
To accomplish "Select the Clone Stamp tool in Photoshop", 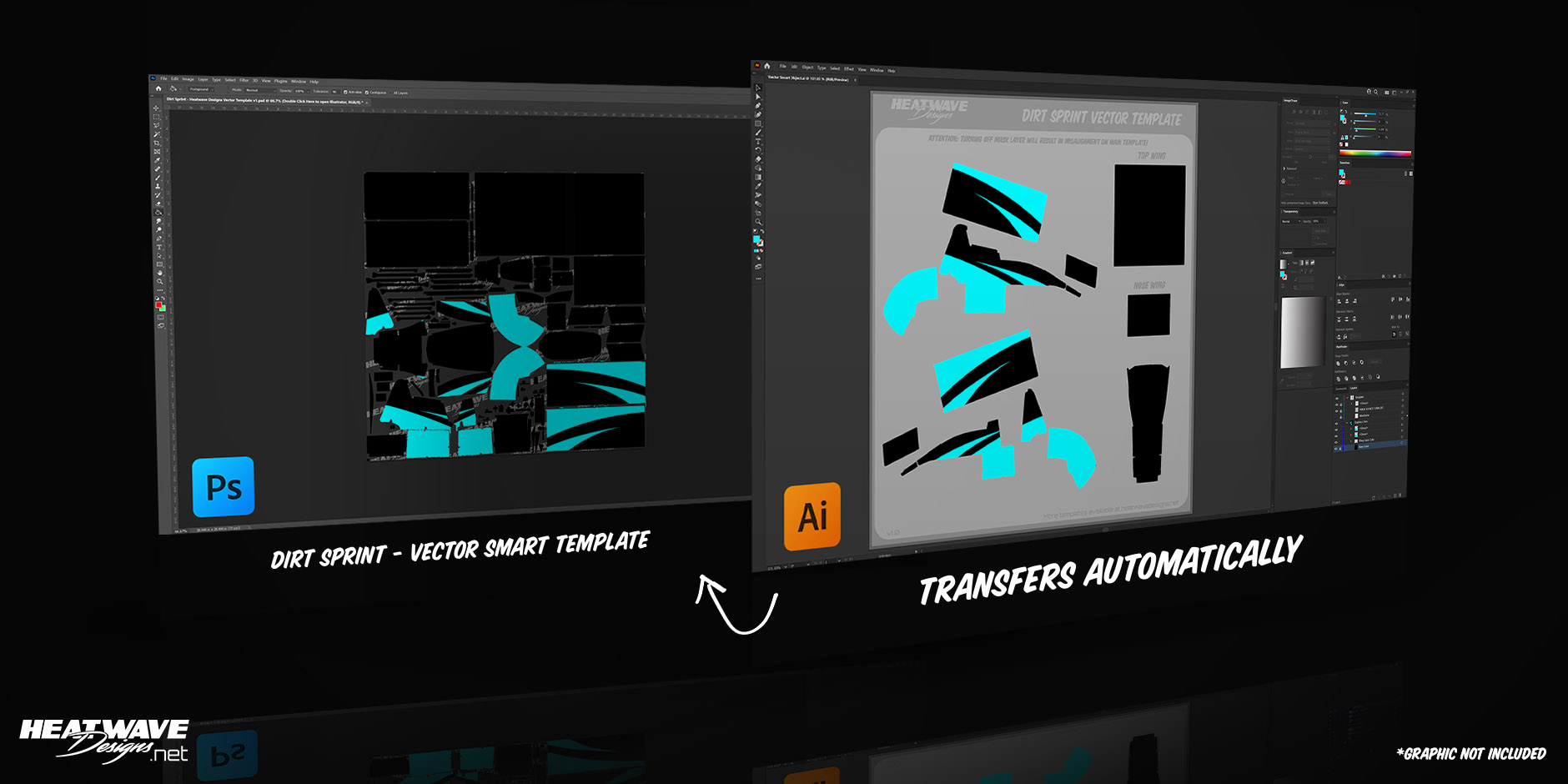I will pyautogui.click(x=157, y=186).
